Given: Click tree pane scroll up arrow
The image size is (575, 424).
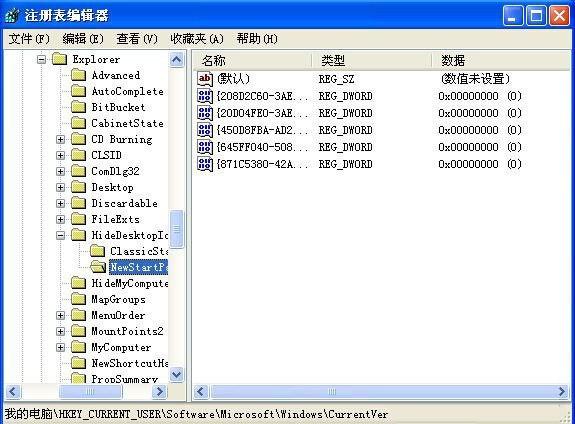Looking at the screenshot, I should click(176, 60).
